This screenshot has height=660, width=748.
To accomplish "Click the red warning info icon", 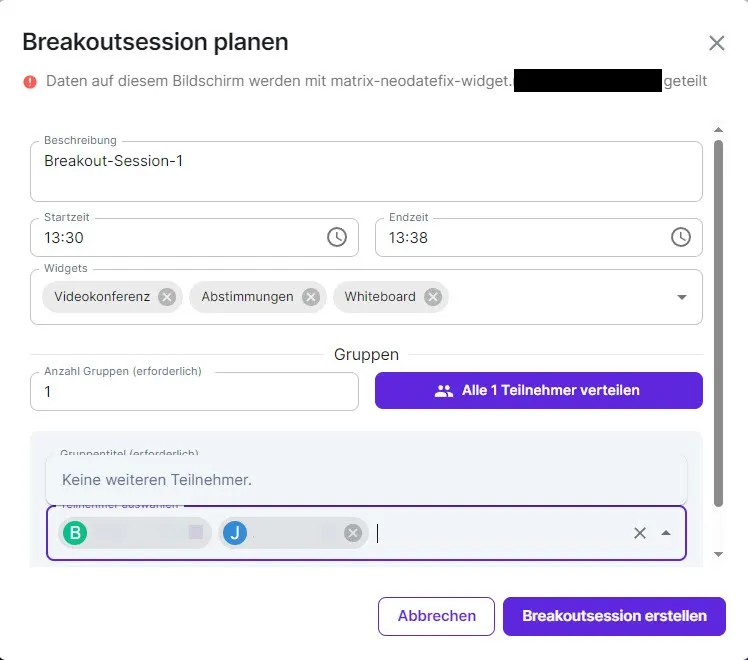I will (30, 81).
